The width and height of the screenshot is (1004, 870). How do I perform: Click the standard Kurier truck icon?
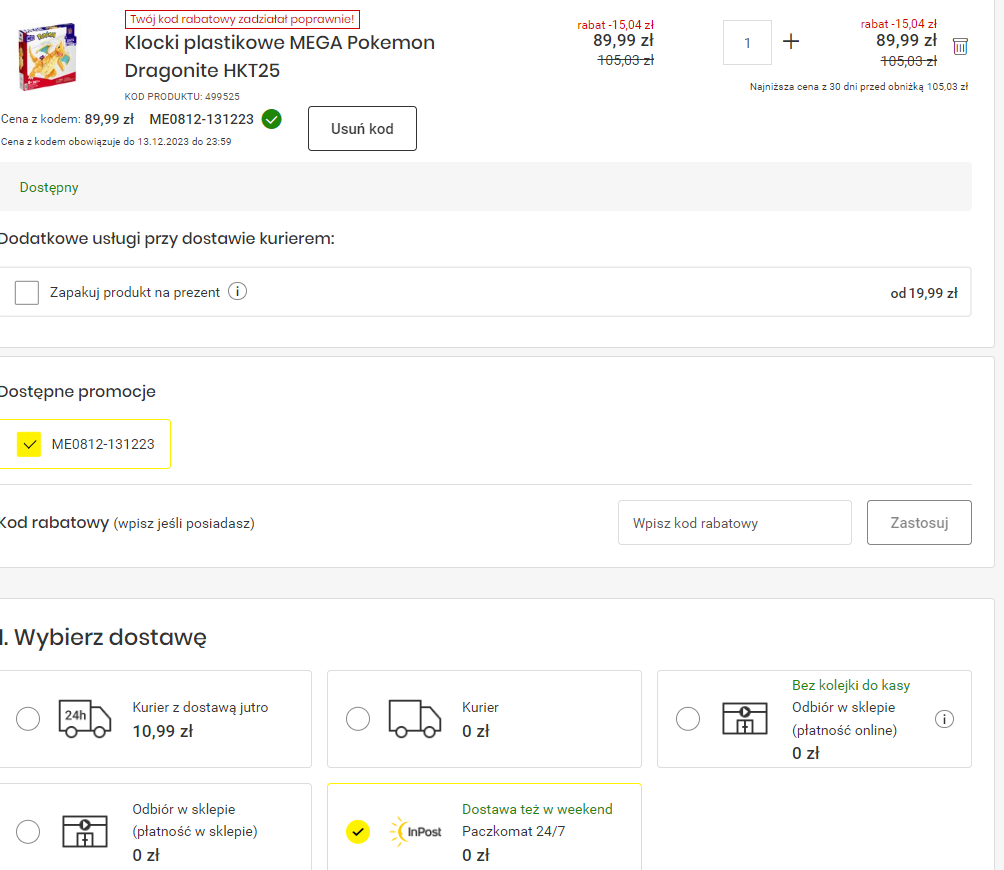coord(414,718)
